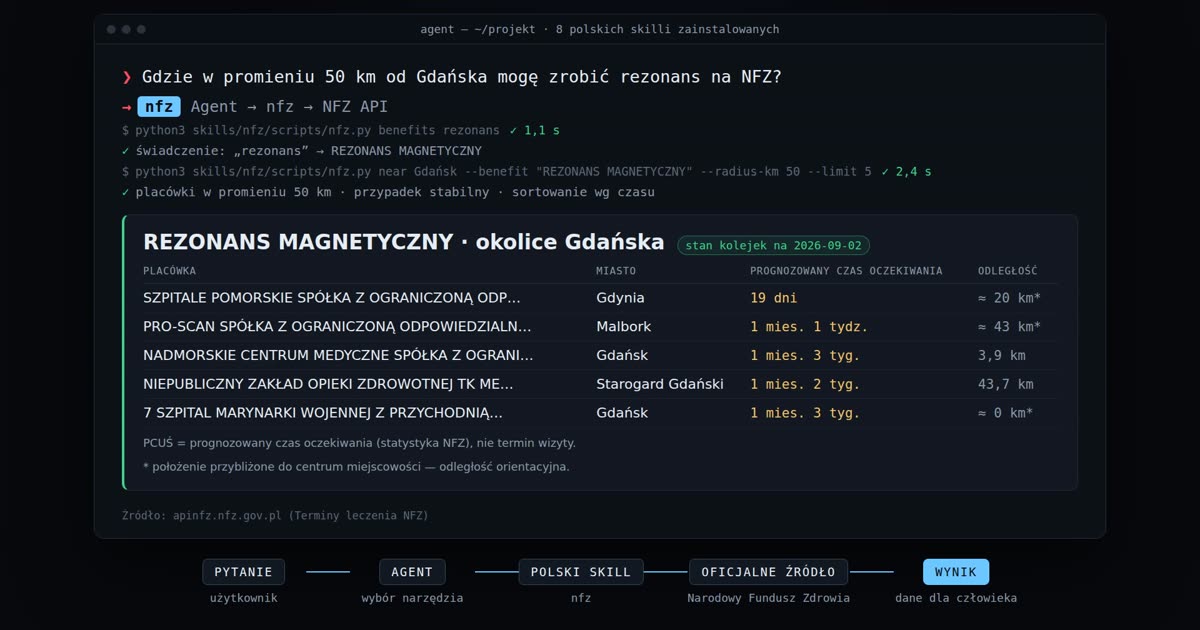Viewport: 1200px width, 630px height.
Task: Select the 7 SZPITAL MARYNARKI WOJENNEJ row name
Action: 323,413
